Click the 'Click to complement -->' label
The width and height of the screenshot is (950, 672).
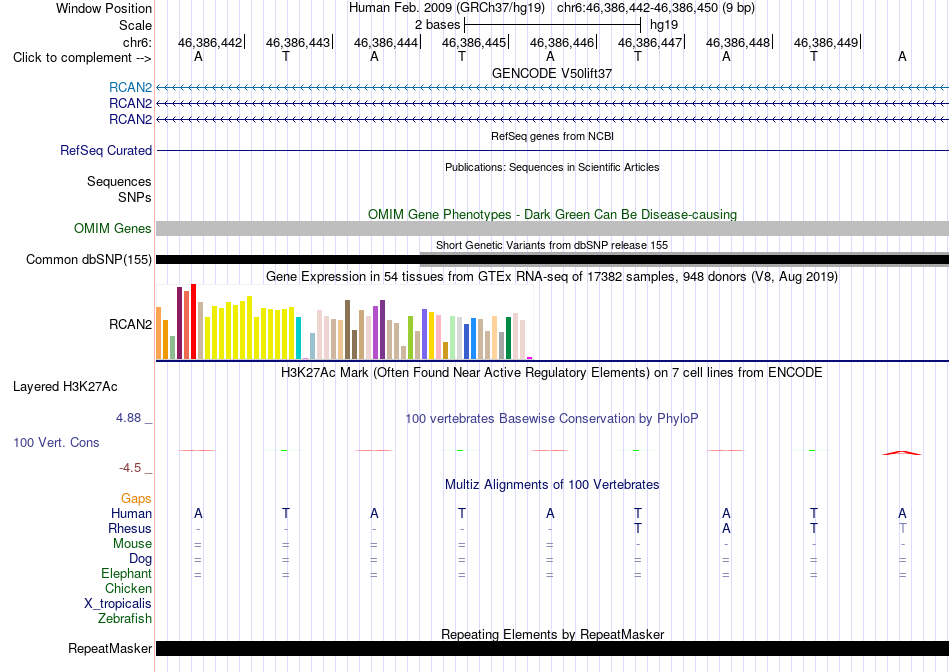tap(82, 58)
